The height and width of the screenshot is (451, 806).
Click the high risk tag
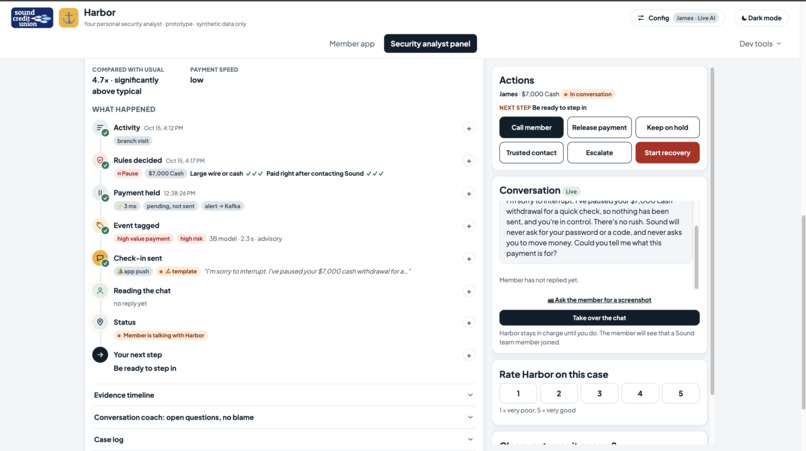pos(191,239)
